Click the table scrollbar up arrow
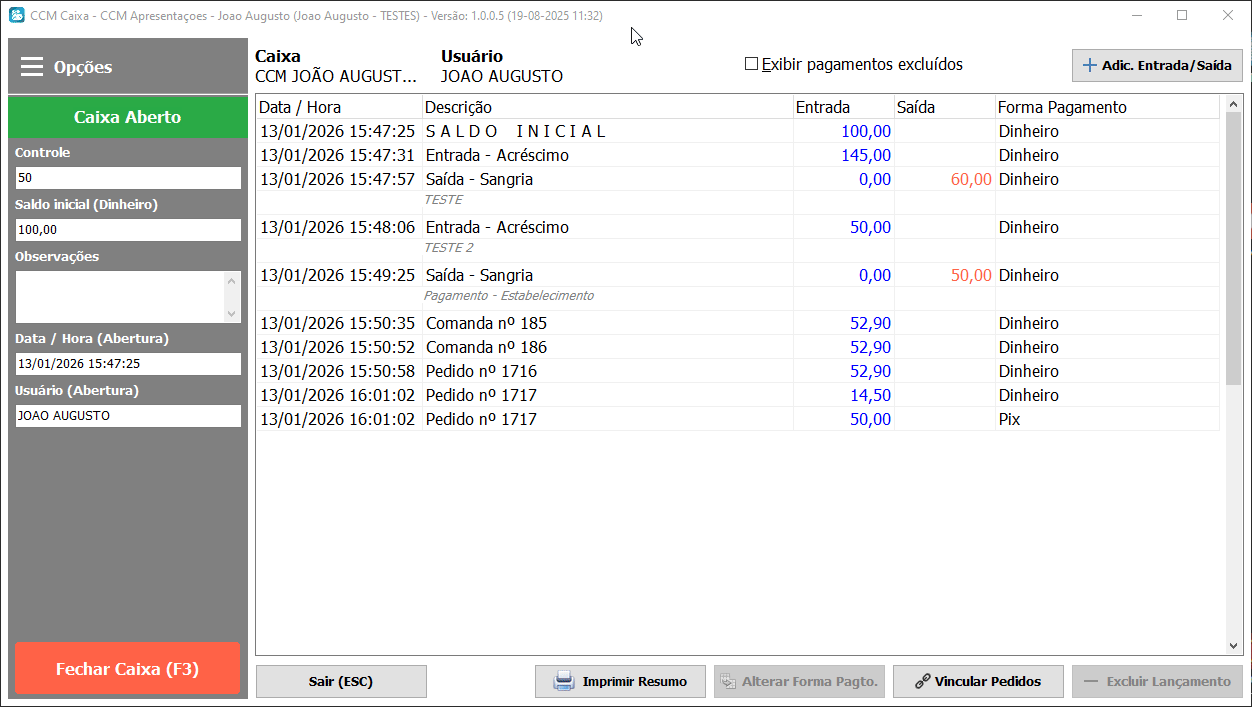Screen dimensions: 1252x707 (x=1234, y=104)
